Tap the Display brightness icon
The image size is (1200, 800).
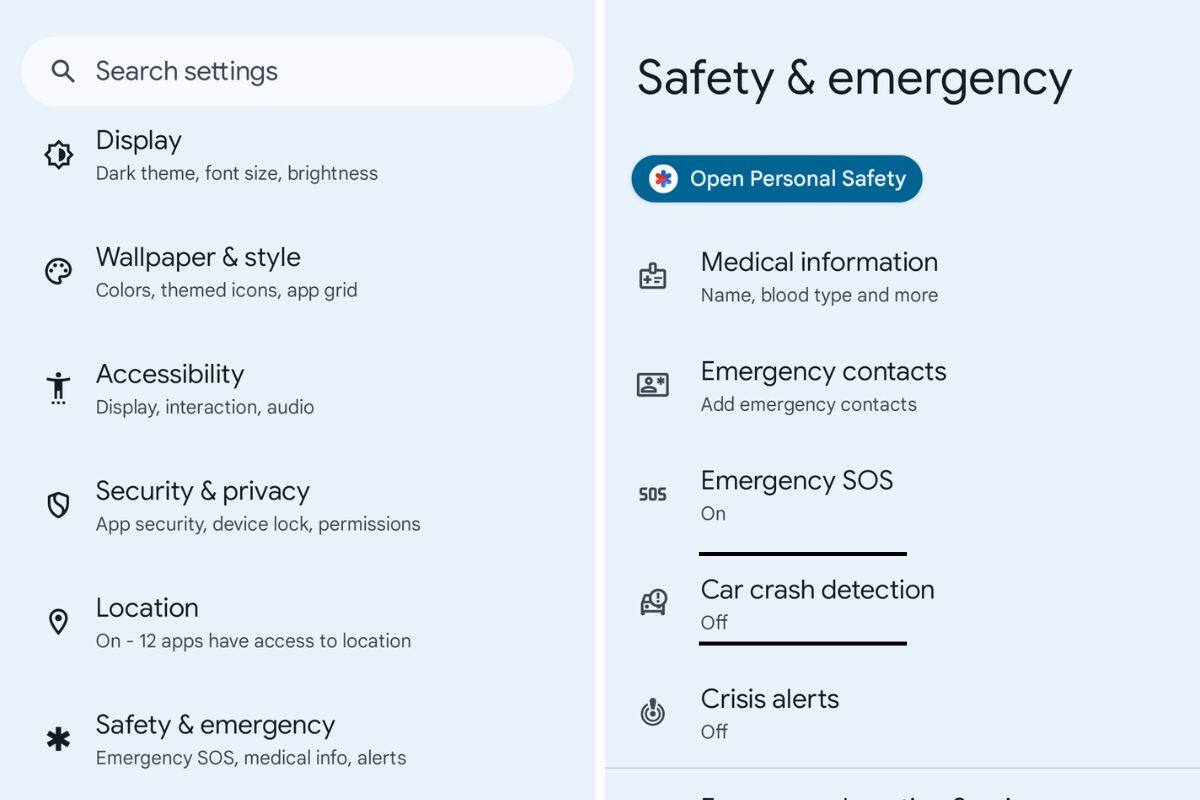click(59, 155)
